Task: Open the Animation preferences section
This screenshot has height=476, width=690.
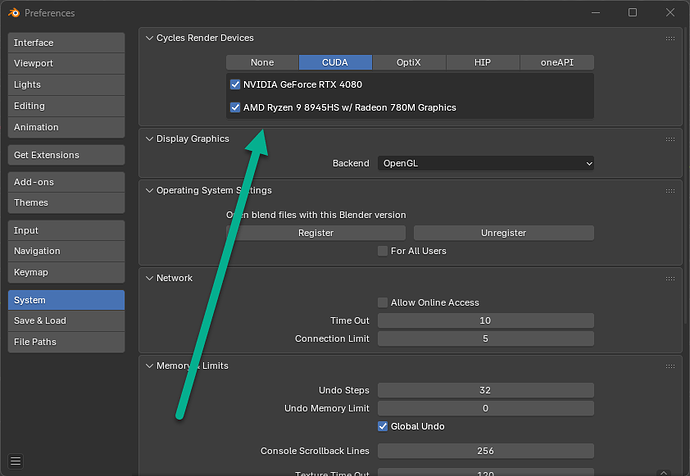Action: click(x=66, y=127)
